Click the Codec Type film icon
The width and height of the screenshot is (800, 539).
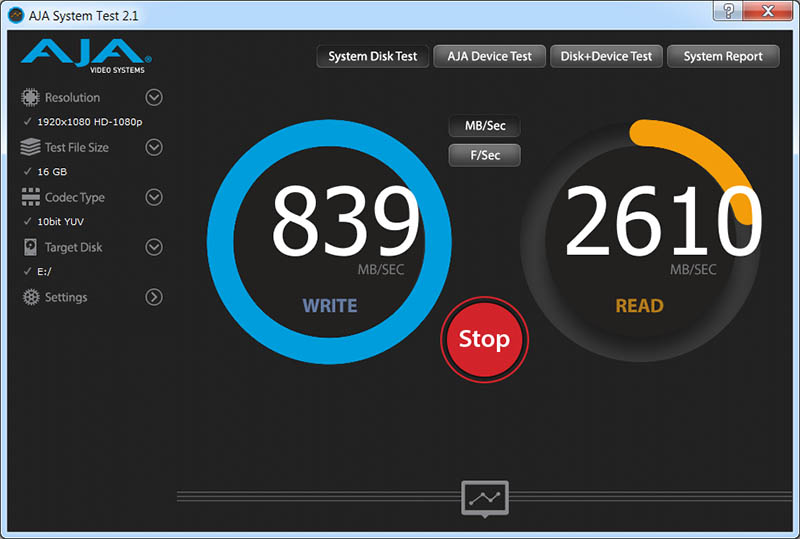click(x=31, y=197)
